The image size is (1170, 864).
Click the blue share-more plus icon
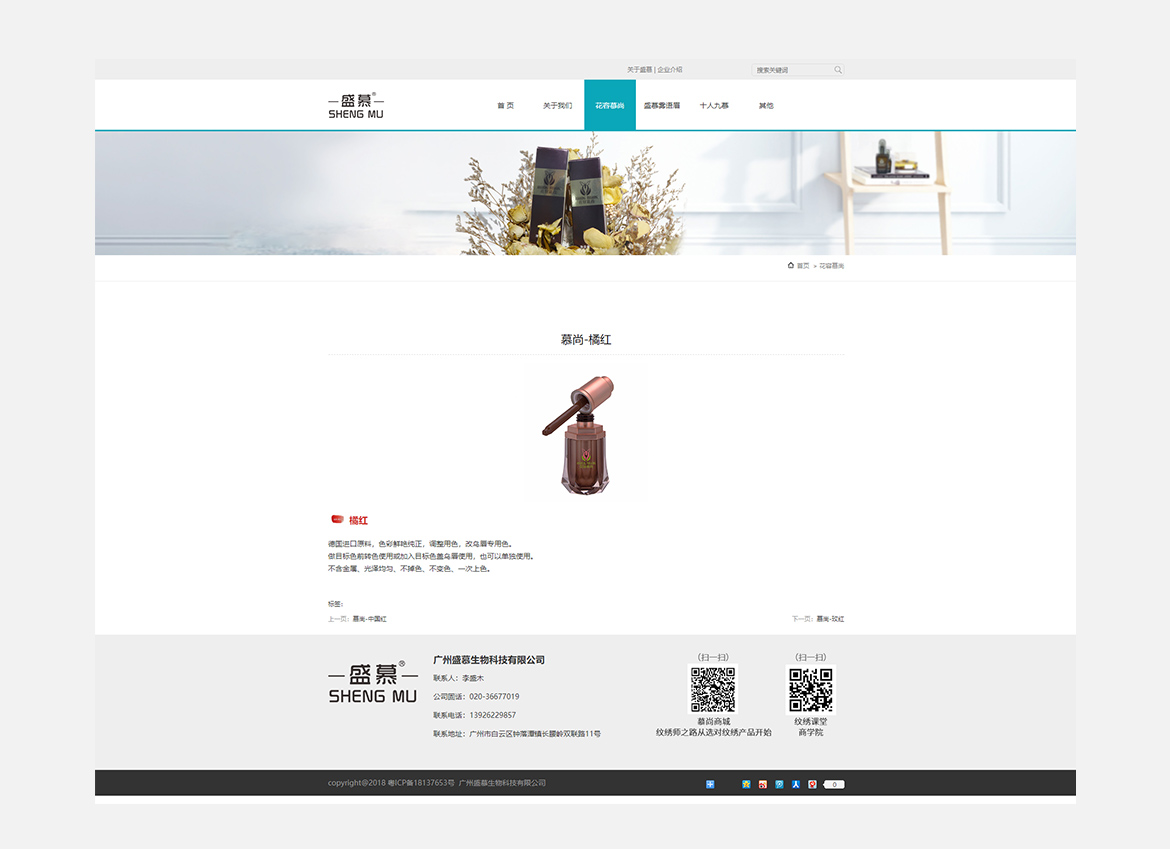point(710,784)
